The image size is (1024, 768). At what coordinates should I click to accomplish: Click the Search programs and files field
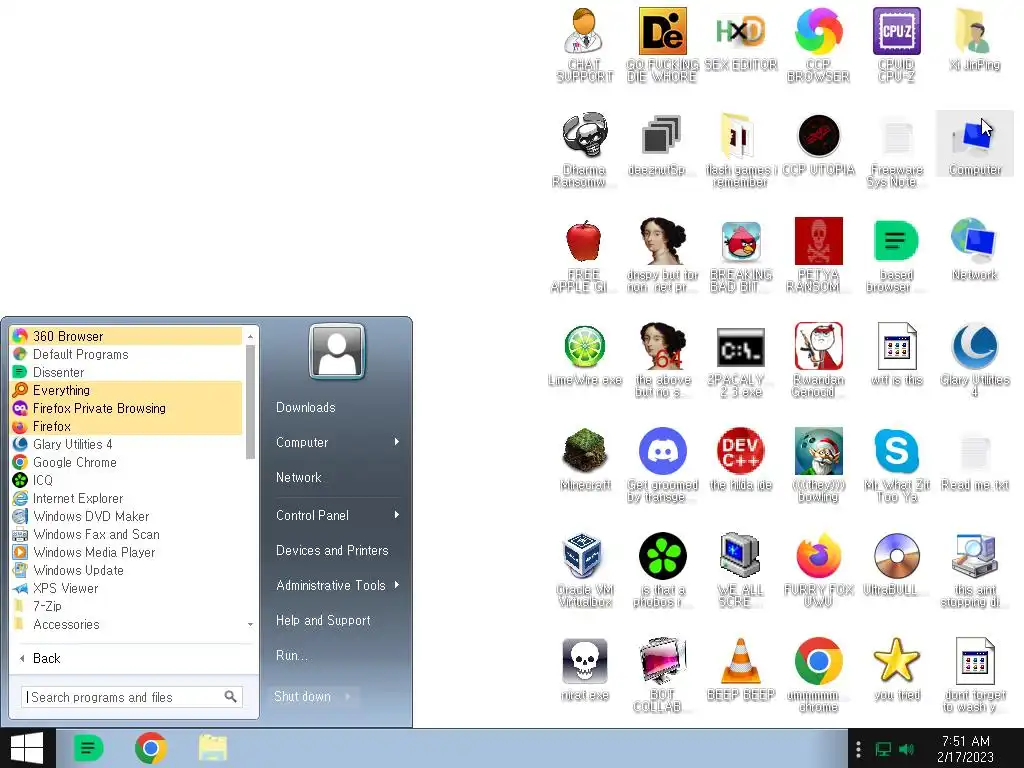132,697
